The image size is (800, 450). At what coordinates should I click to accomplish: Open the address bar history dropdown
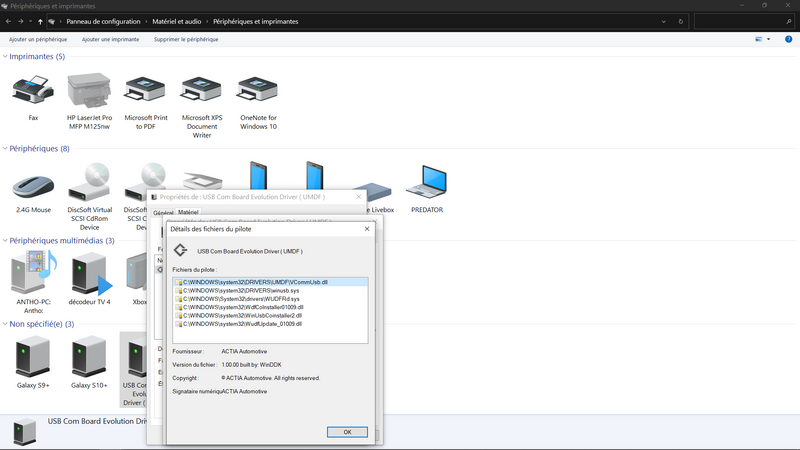(664, 21)
